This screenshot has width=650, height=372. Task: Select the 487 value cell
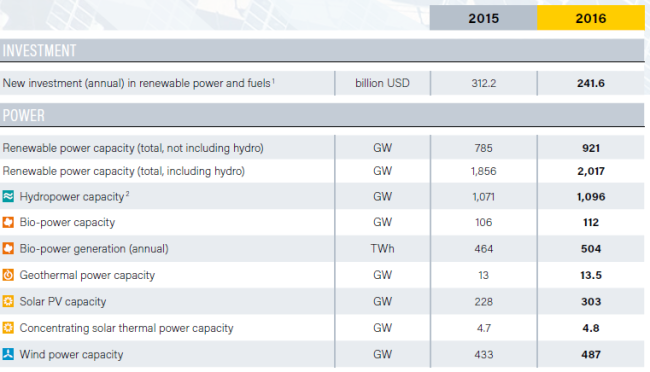coord(591,355)
